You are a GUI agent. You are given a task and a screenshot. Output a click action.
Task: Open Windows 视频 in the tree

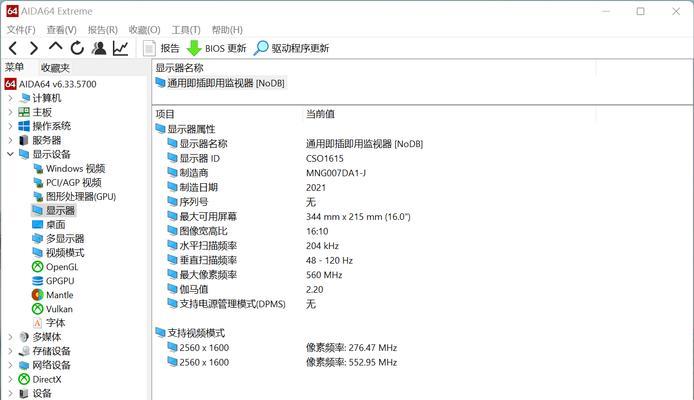coord(70,169)
